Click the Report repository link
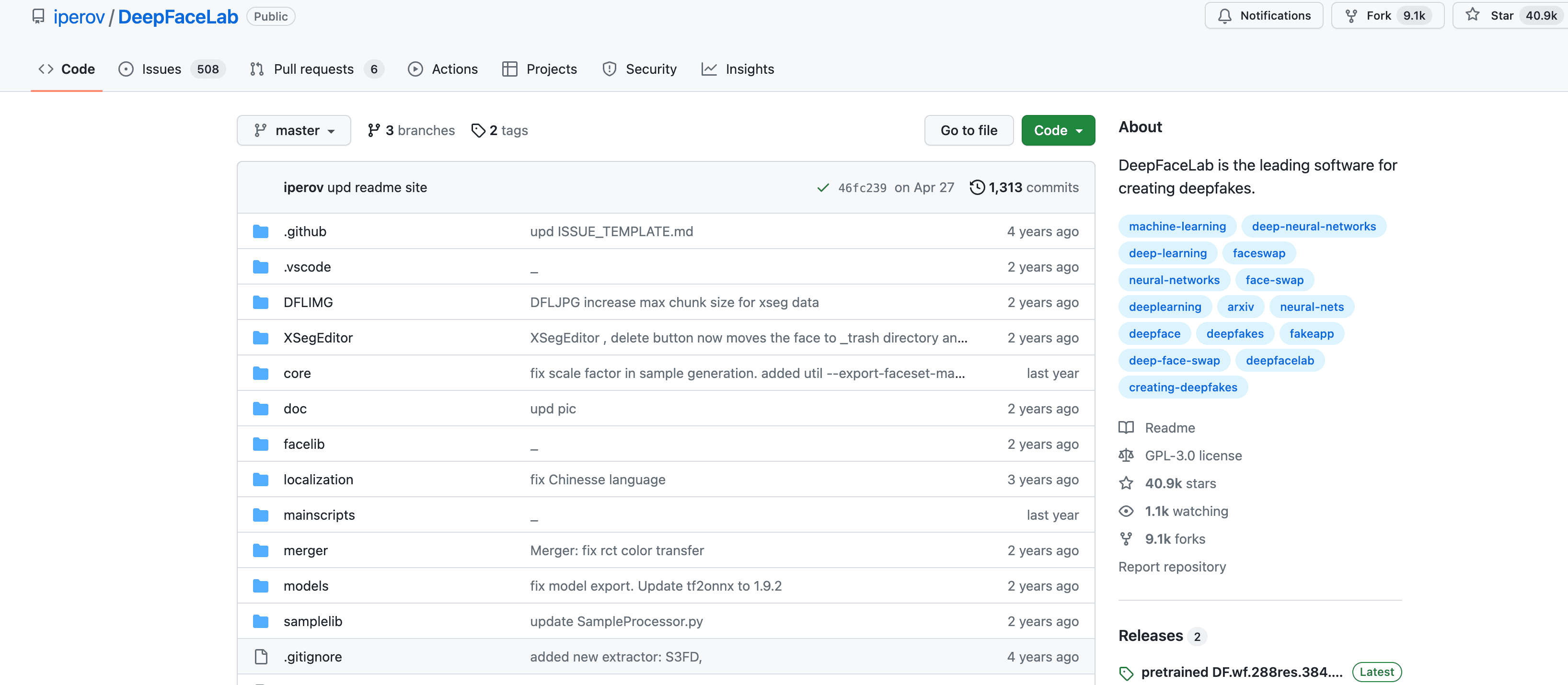This screenshot has width=1568, height=685. pyautogui.click(x=1172, y=566)
